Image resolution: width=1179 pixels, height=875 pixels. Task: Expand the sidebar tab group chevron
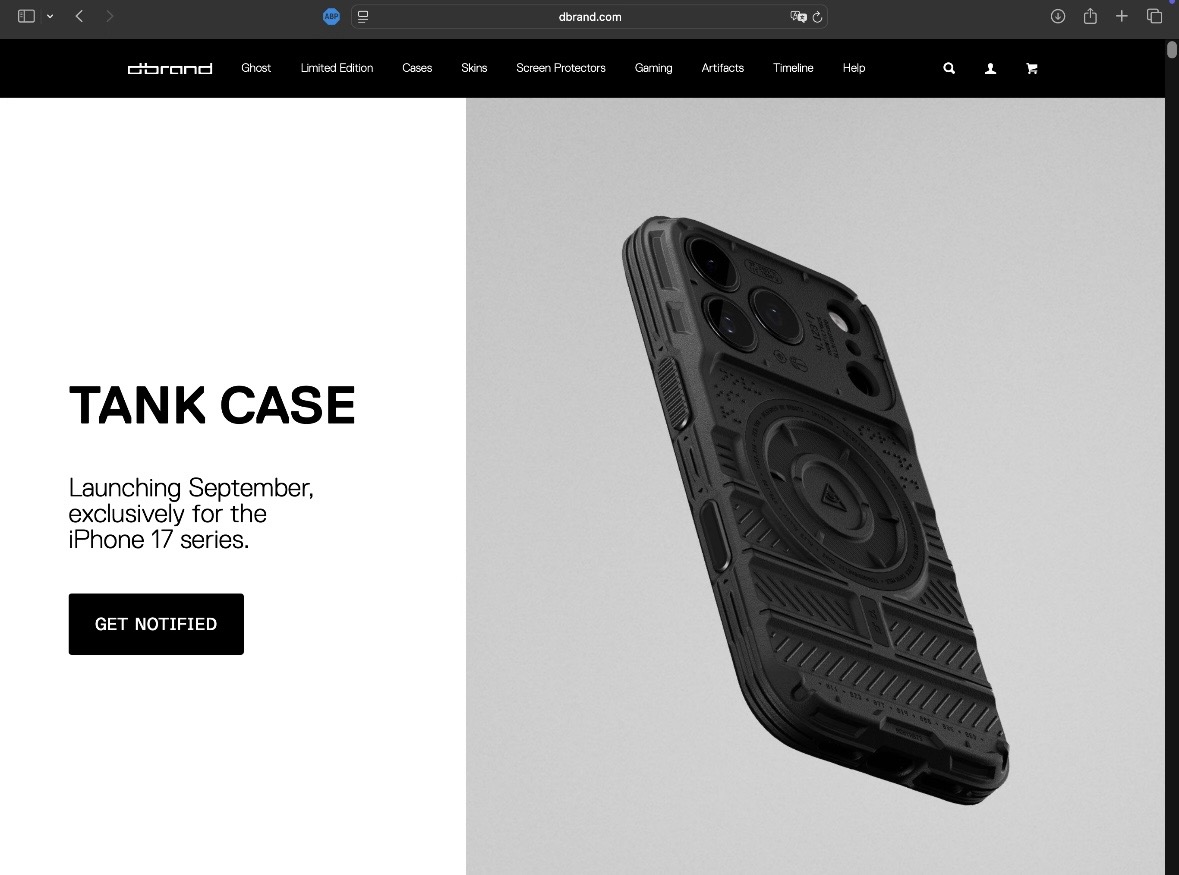coord(50,17)
